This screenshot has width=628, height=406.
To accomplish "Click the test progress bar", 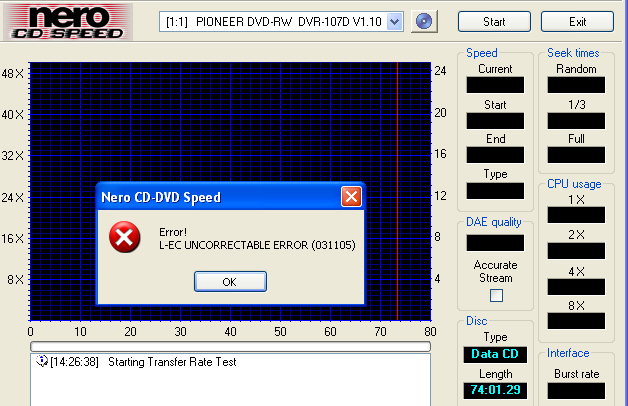I will [x=230, y=346].
